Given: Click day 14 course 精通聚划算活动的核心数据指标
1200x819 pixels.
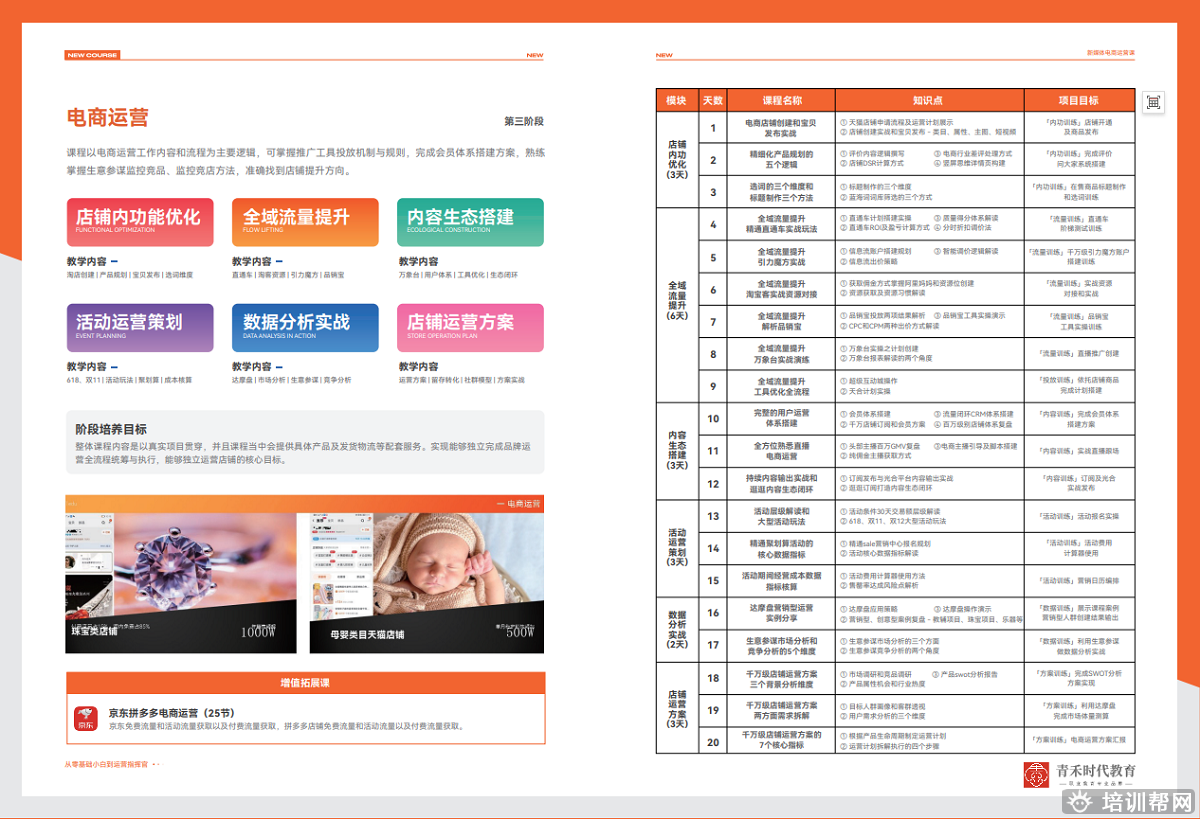Looking at the screenshot, I should coord(782,548).
